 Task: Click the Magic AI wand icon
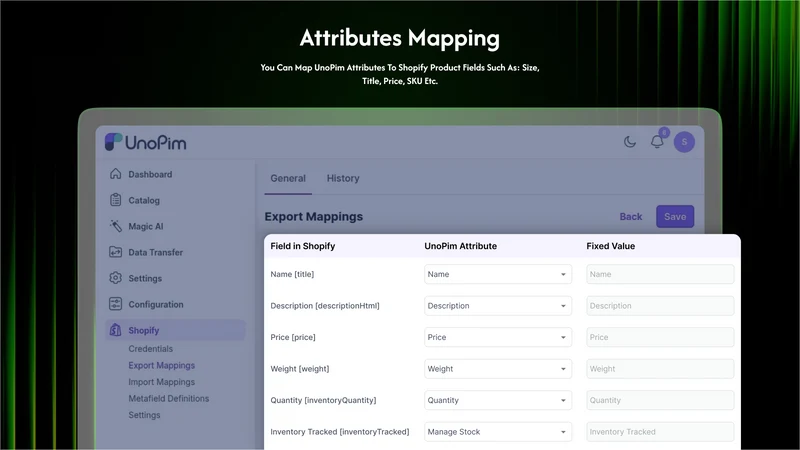[115, 226]
